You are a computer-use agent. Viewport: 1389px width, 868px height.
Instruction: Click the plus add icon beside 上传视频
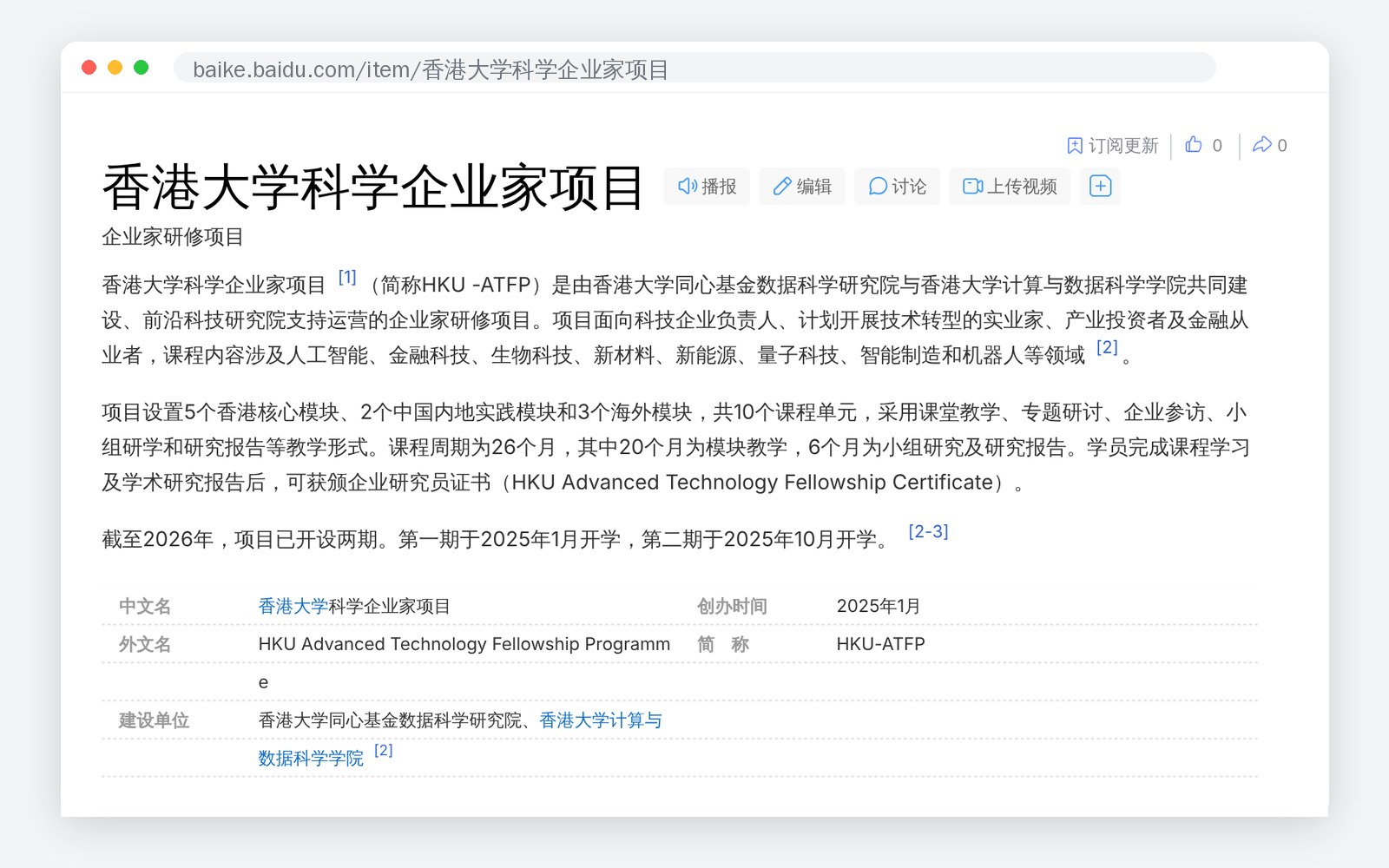(1100, 187)
